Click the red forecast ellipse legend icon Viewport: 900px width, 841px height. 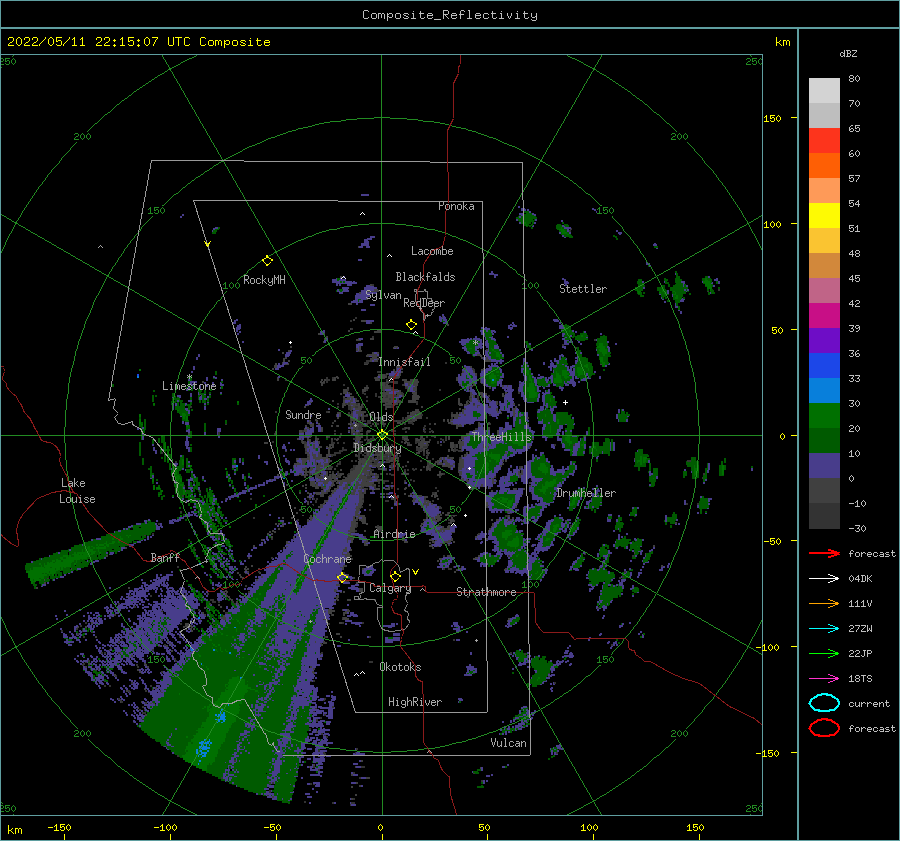(824, 728)
